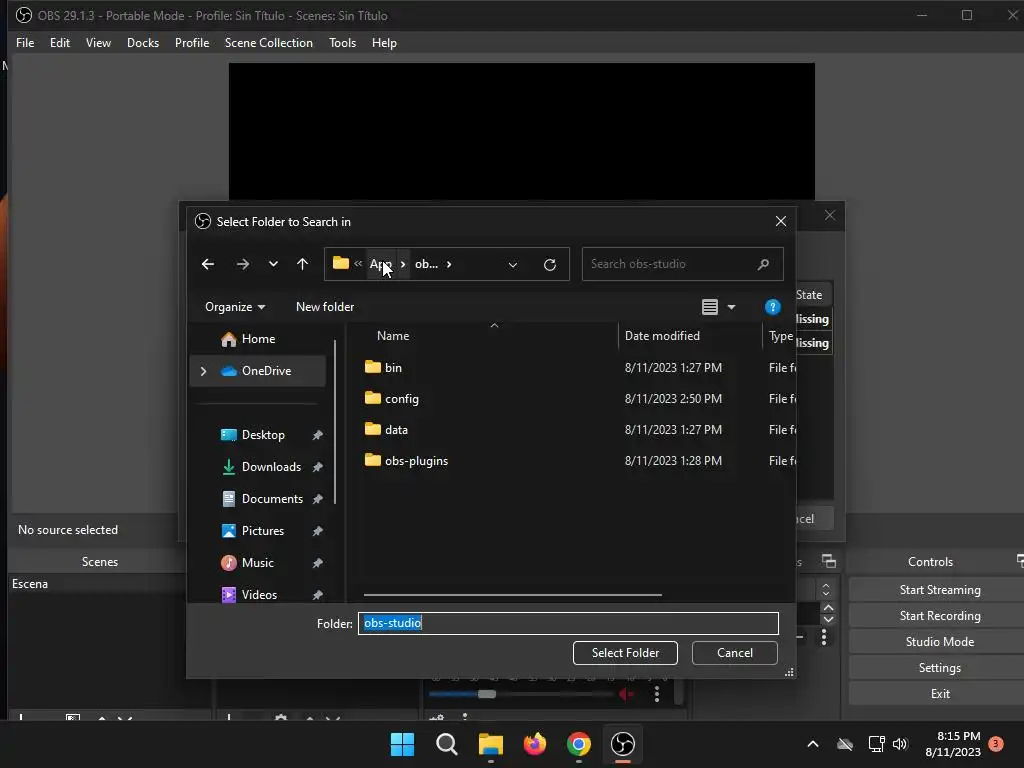
Task: Select Home in navigation pane
Action: pyautogui.click(x=257, y=339)
